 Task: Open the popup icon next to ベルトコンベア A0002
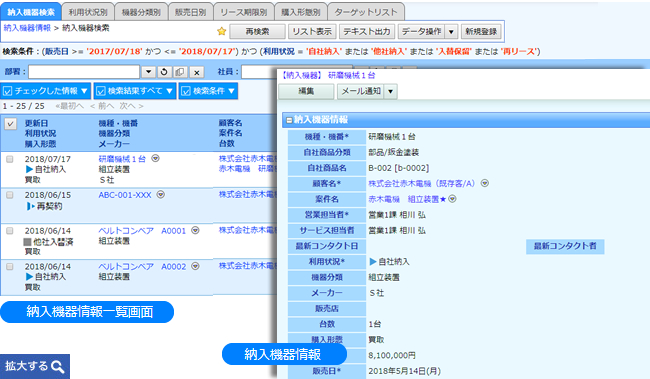point(195,266)
